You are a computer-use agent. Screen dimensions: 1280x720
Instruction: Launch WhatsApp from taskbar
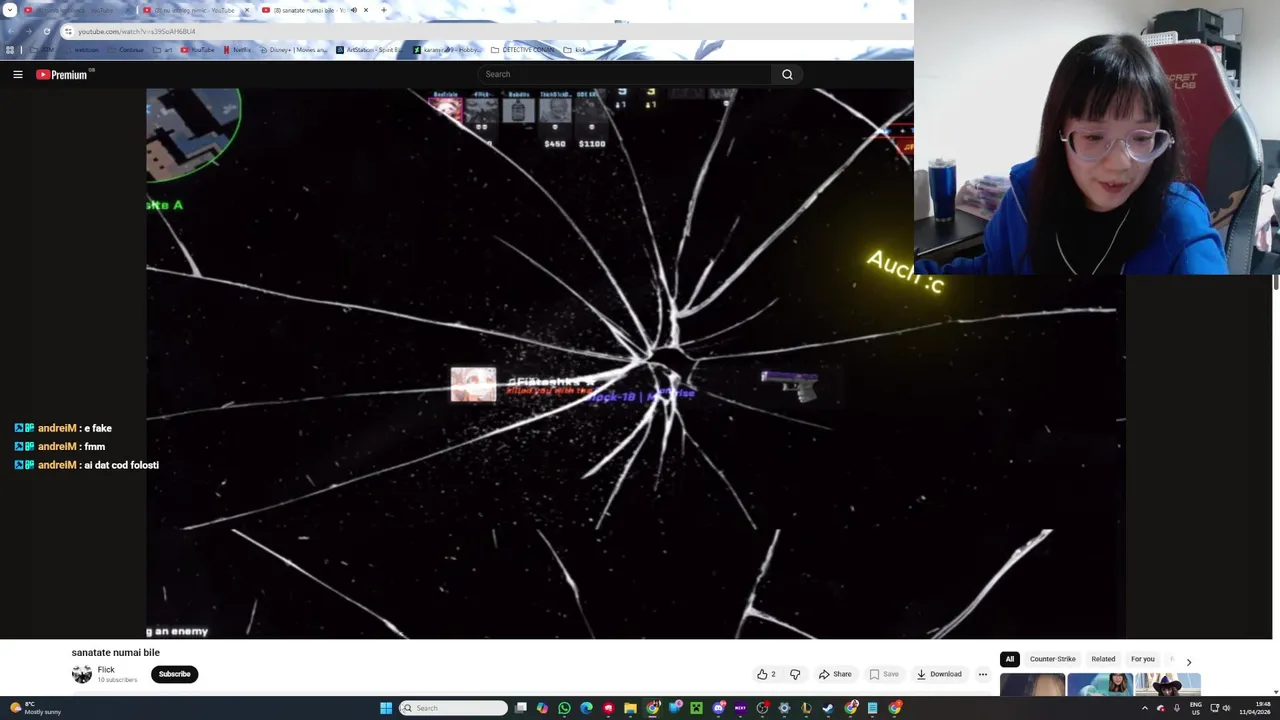click(x=564, y=708)
